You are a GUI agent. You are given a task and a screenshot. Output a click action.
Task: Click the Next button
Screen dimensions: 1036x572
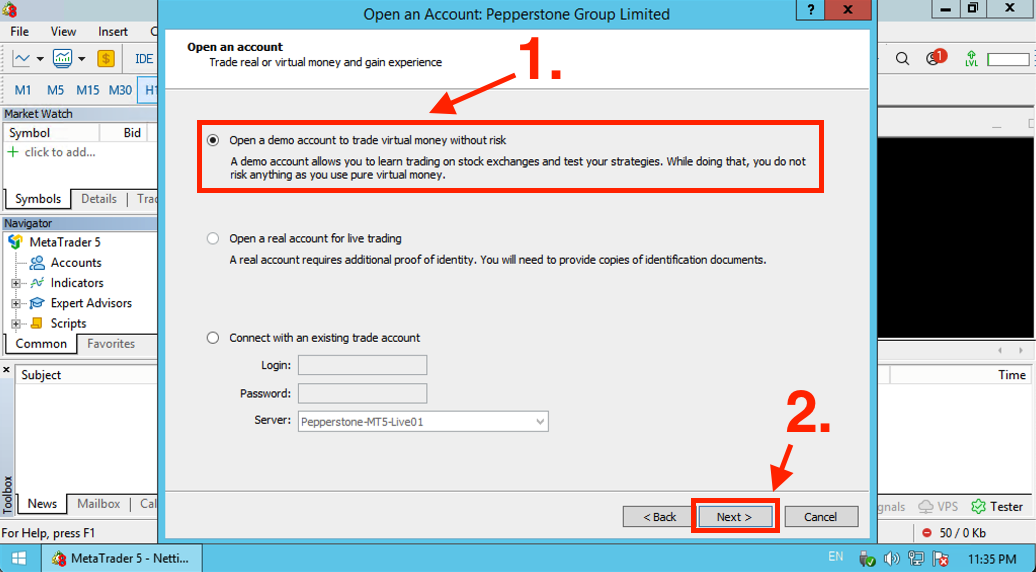[x=735, y=517]
